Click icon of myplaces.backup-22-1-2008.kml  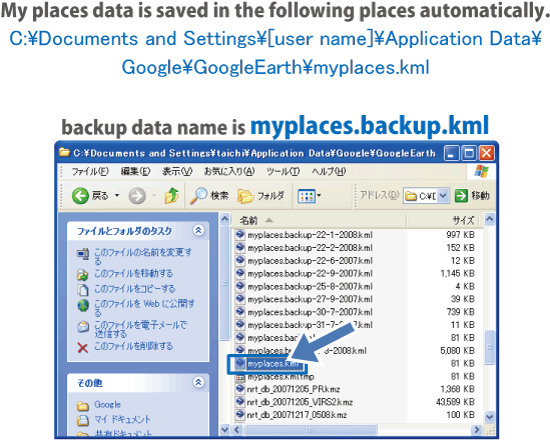tap(240, 234)
